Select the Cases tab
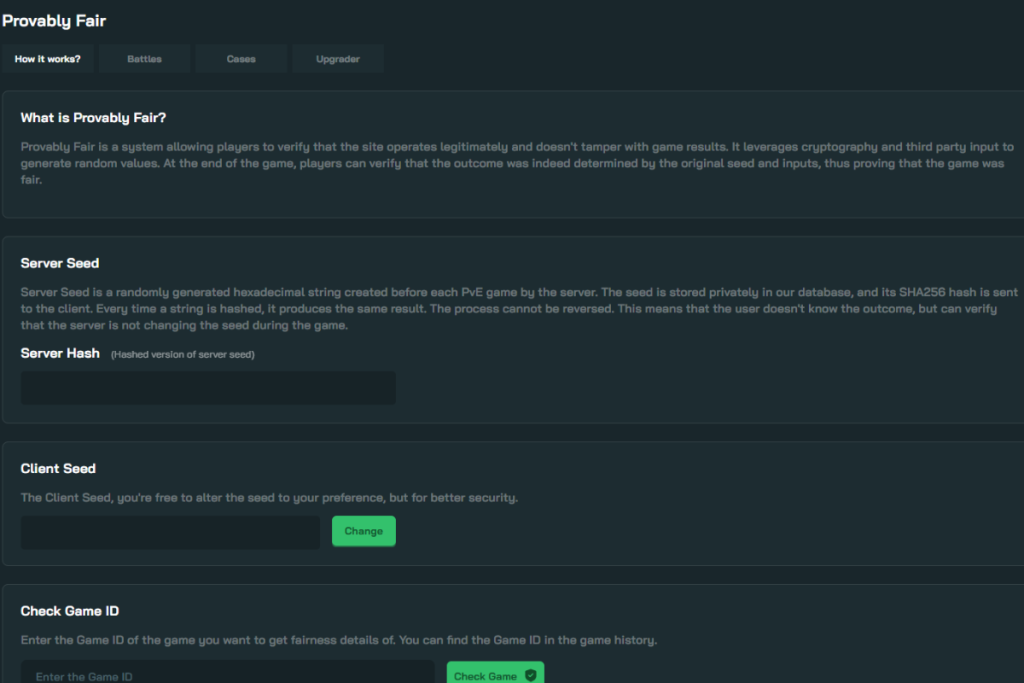Screen dimensions: 1024x683 [x=241, y=59]
